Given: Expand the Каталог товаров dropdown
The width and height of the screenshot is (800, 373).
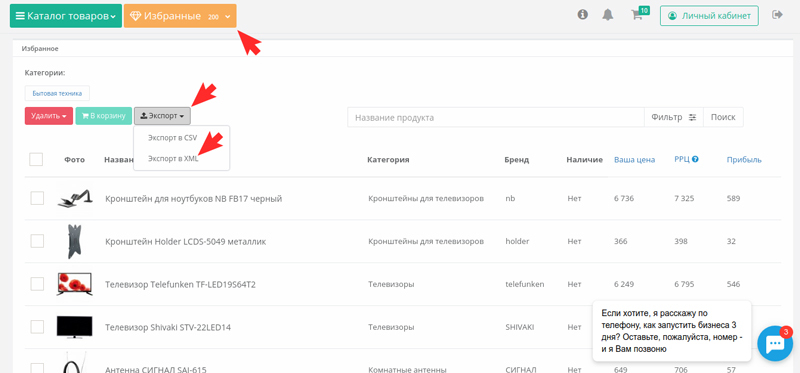Looking at the screenshot, I should (66, 16).
